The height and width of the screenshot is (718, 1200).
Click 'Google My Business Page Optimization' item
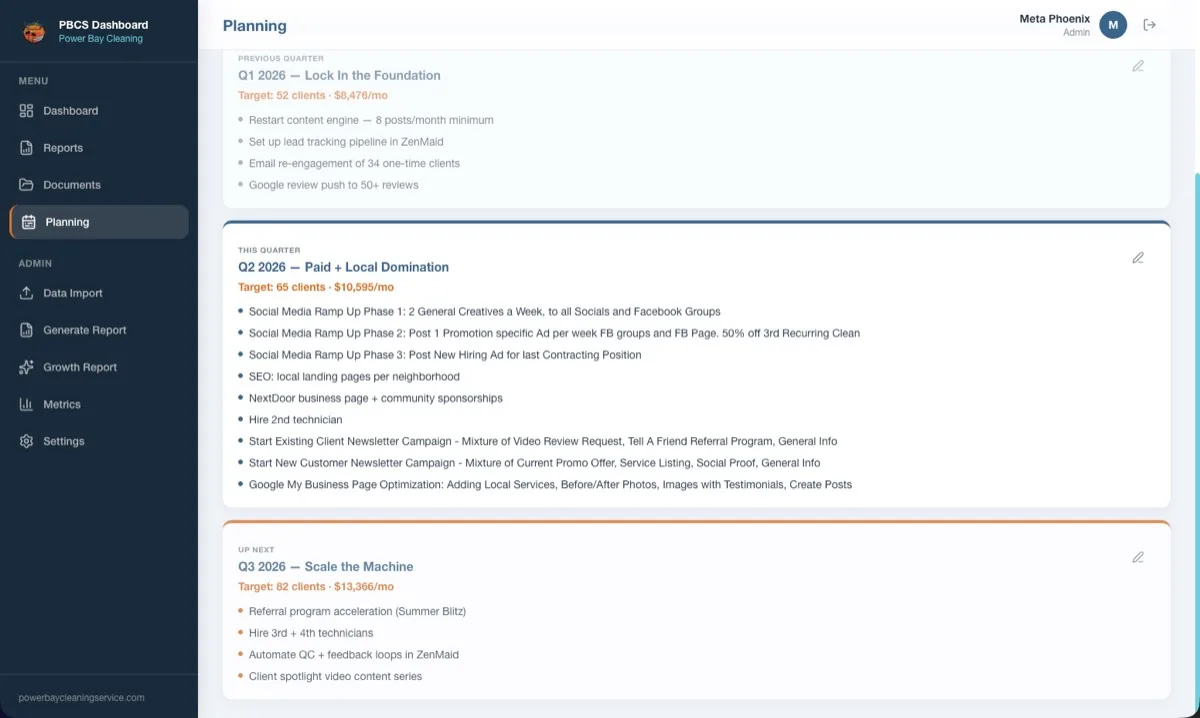pos(550,485)
